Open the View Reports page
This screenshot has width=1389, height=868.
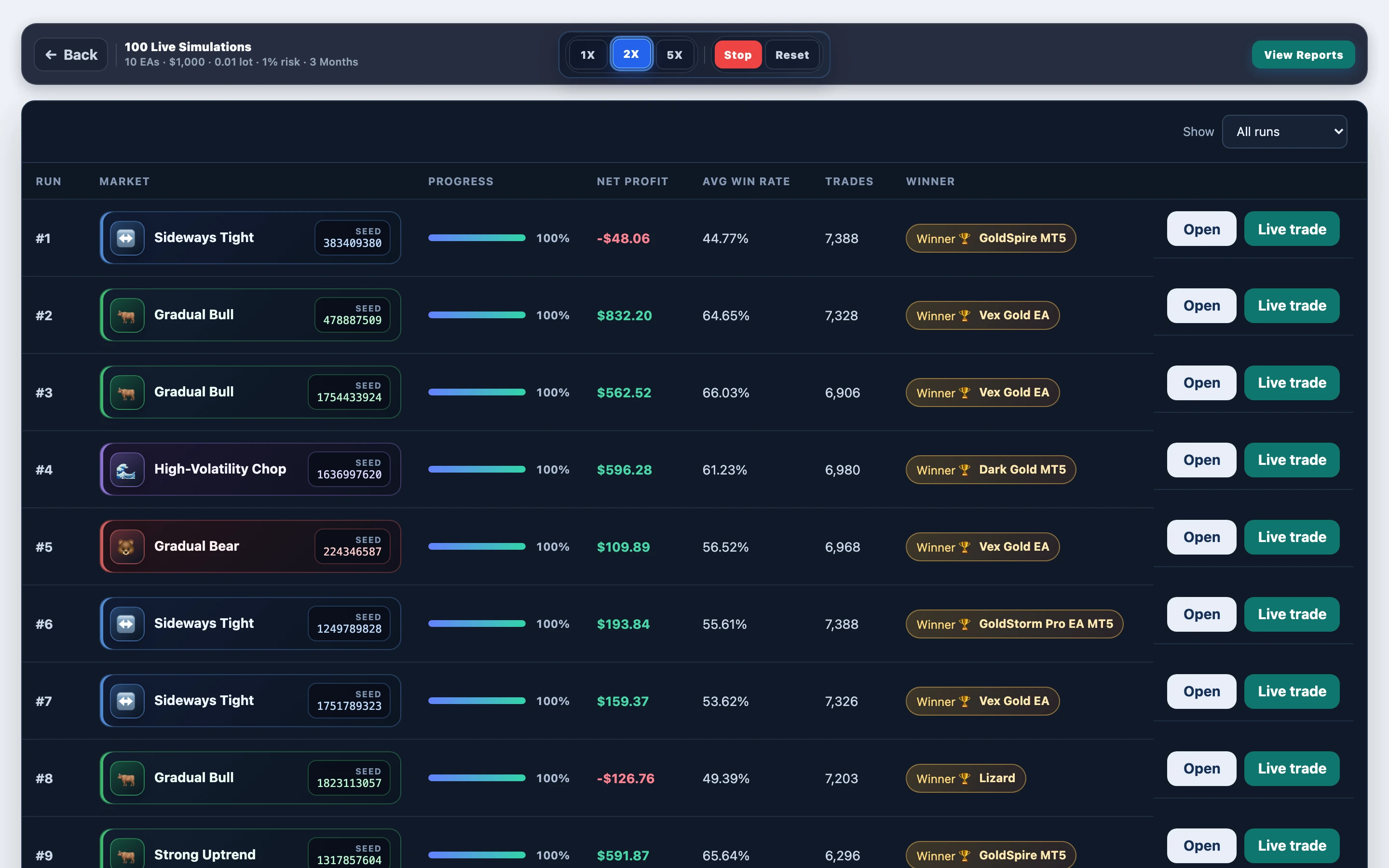pos(1303,54)
